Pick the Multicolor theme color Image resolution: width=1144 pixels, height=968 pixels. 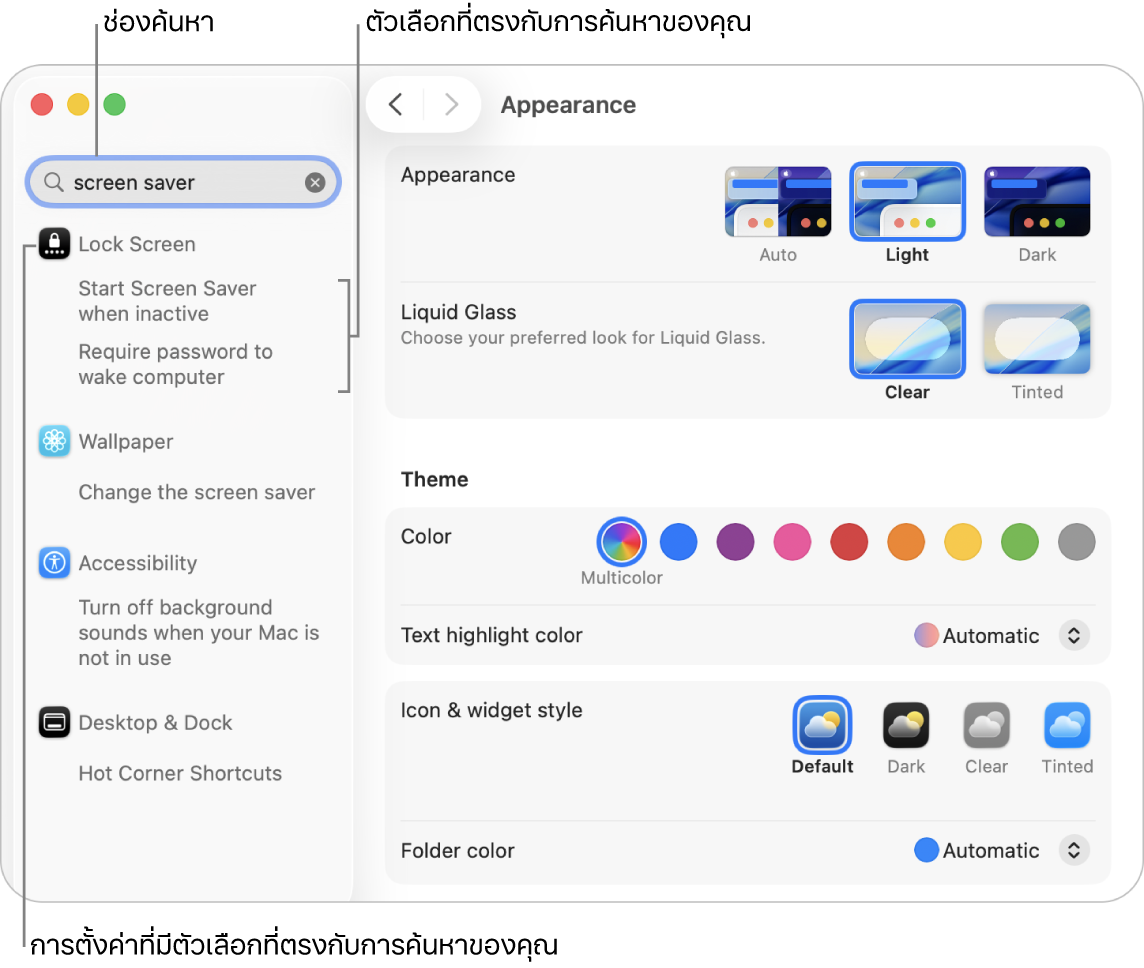pos(621,542)
